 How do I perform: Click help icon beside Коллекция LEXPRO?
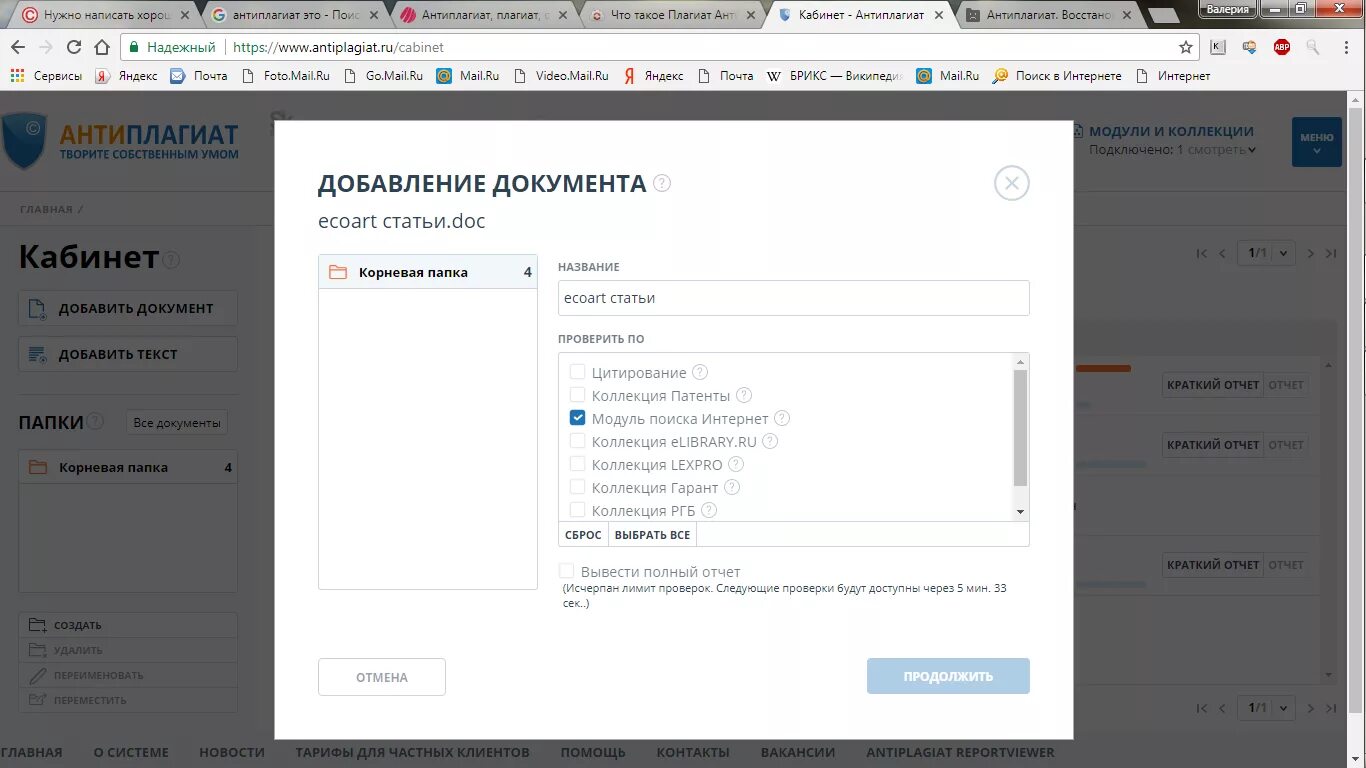736,464
